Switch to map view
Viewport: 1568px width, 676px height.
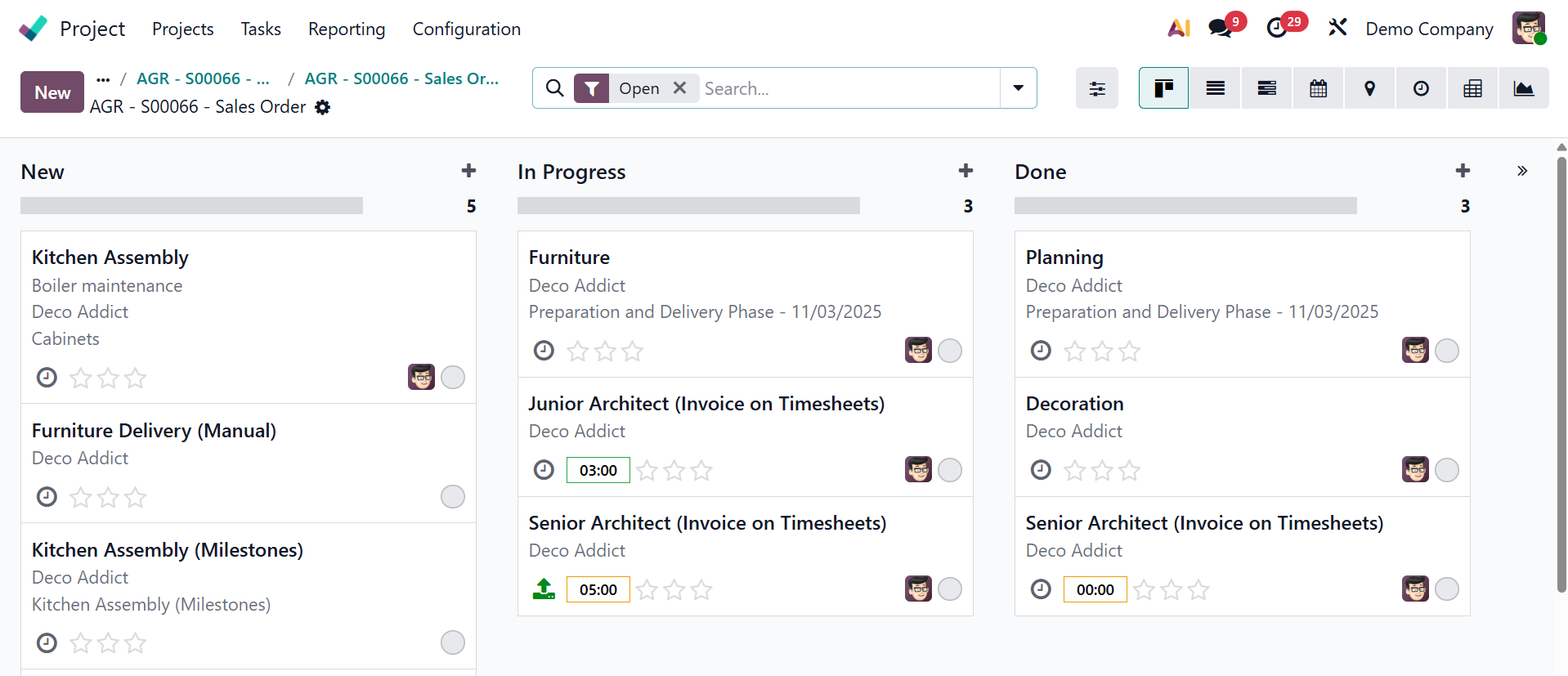point(1369,88)
